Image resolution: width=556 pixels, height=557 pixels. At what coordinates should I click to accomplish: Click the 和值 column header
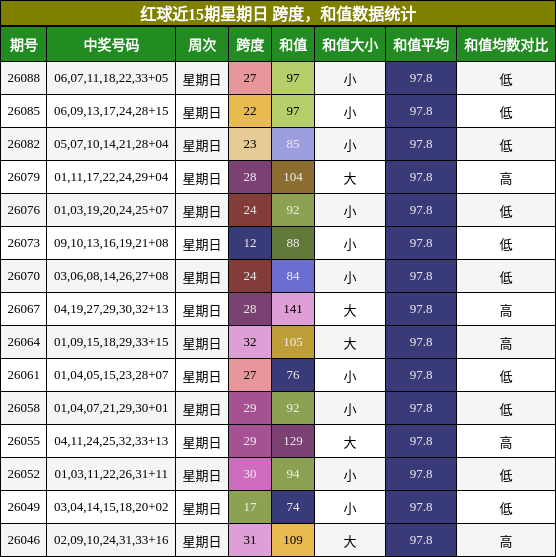pos(293,45)
